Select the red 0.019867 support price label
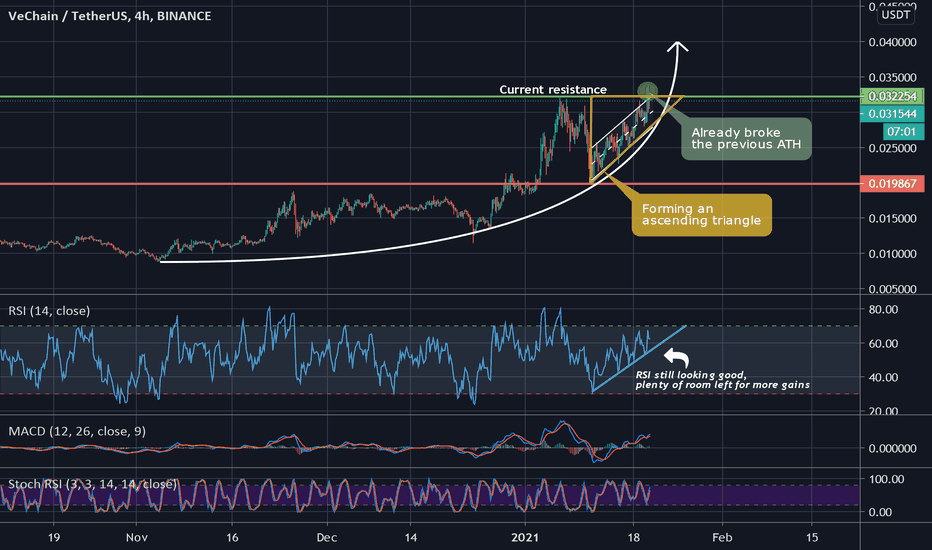932x550 pixels. (892, 184)
